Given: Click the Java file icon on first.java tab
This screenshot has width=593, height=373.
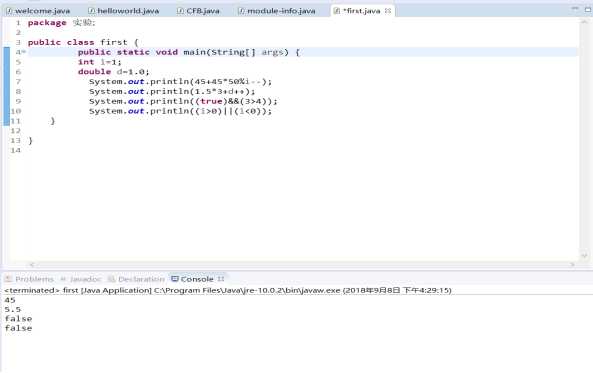Looking at the screenshot, I should pos(337,11).
